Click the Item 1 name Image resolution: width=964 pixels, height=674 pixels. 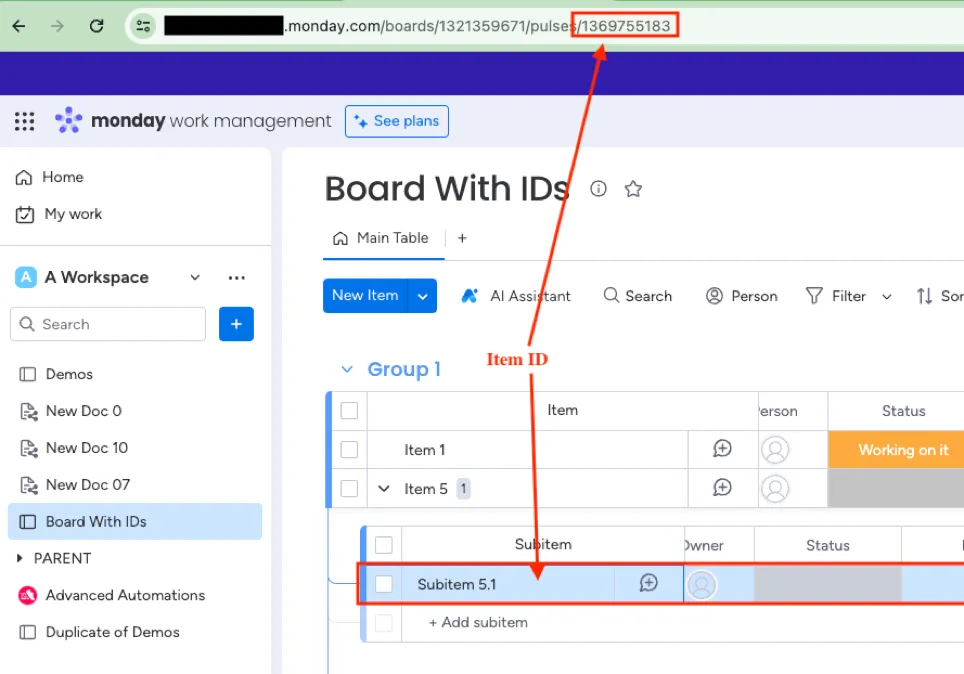424,450
